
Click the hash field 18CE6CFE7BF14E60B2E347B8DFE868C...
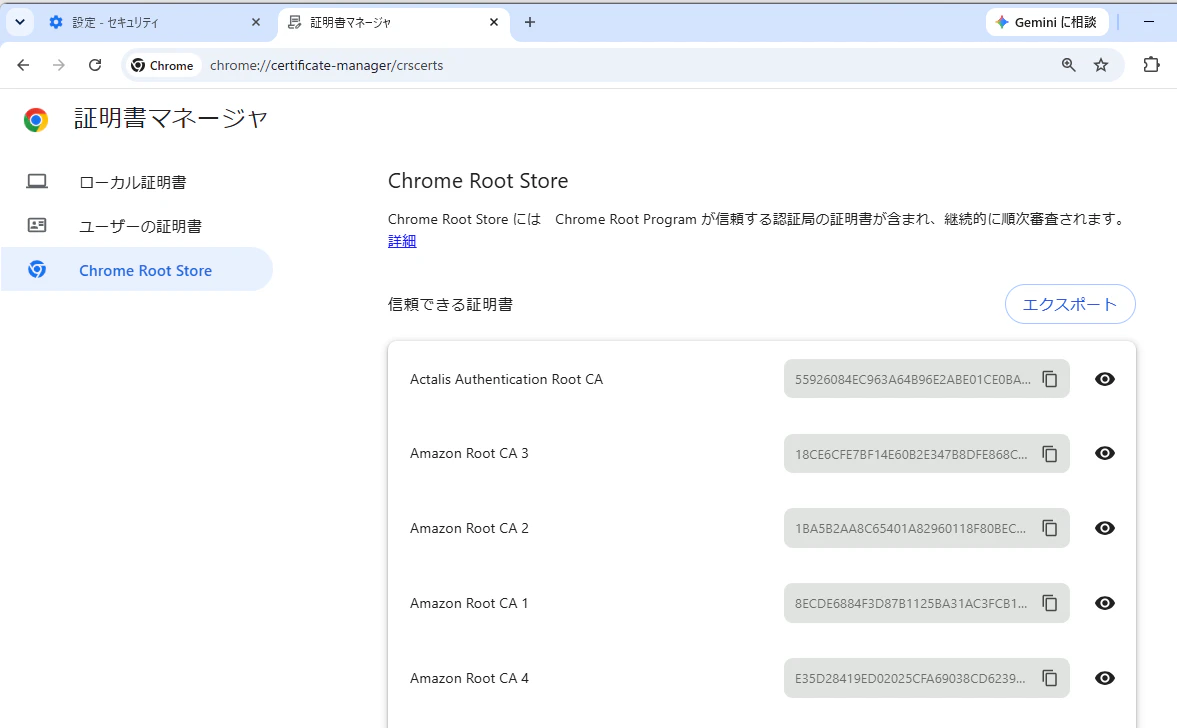coord(926,453)
